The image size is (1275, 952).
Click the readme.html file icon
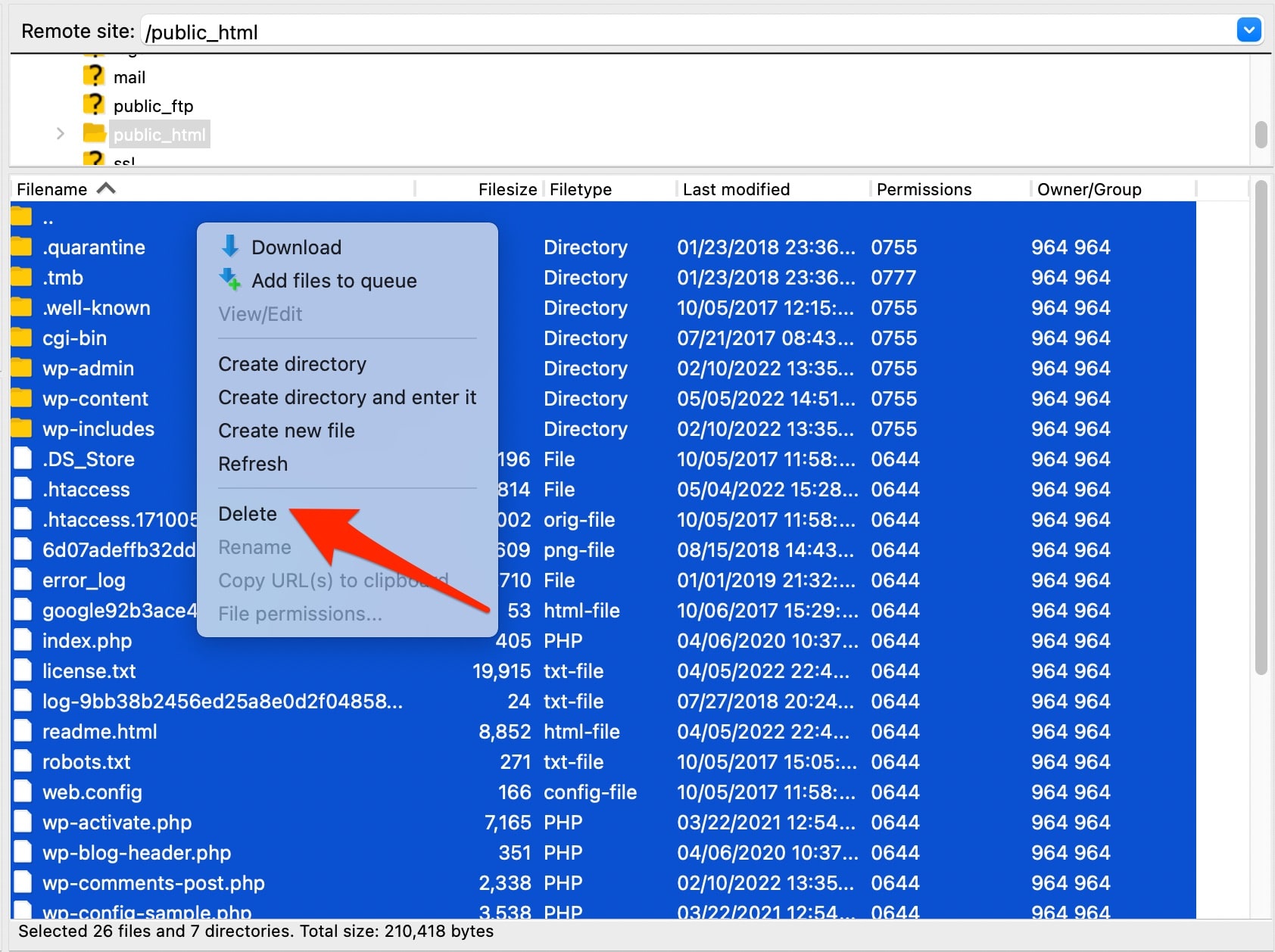click(23, 731)
